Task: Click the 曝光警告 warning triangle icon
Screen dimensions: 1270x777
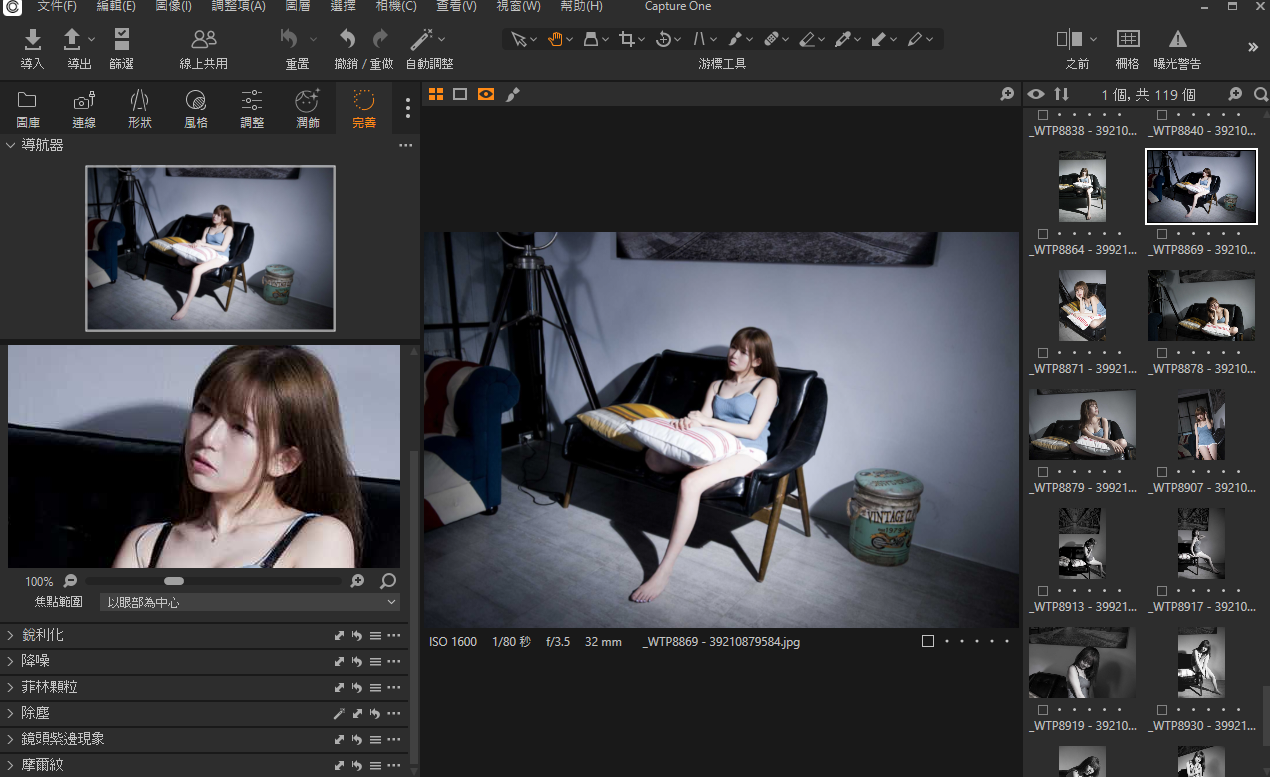Action: point(1178,39)
